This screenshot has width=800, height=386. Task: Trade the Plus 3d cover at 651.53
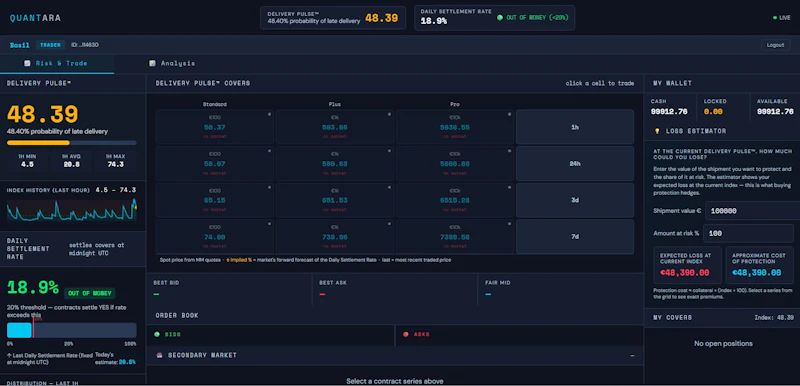pos(335,200)
